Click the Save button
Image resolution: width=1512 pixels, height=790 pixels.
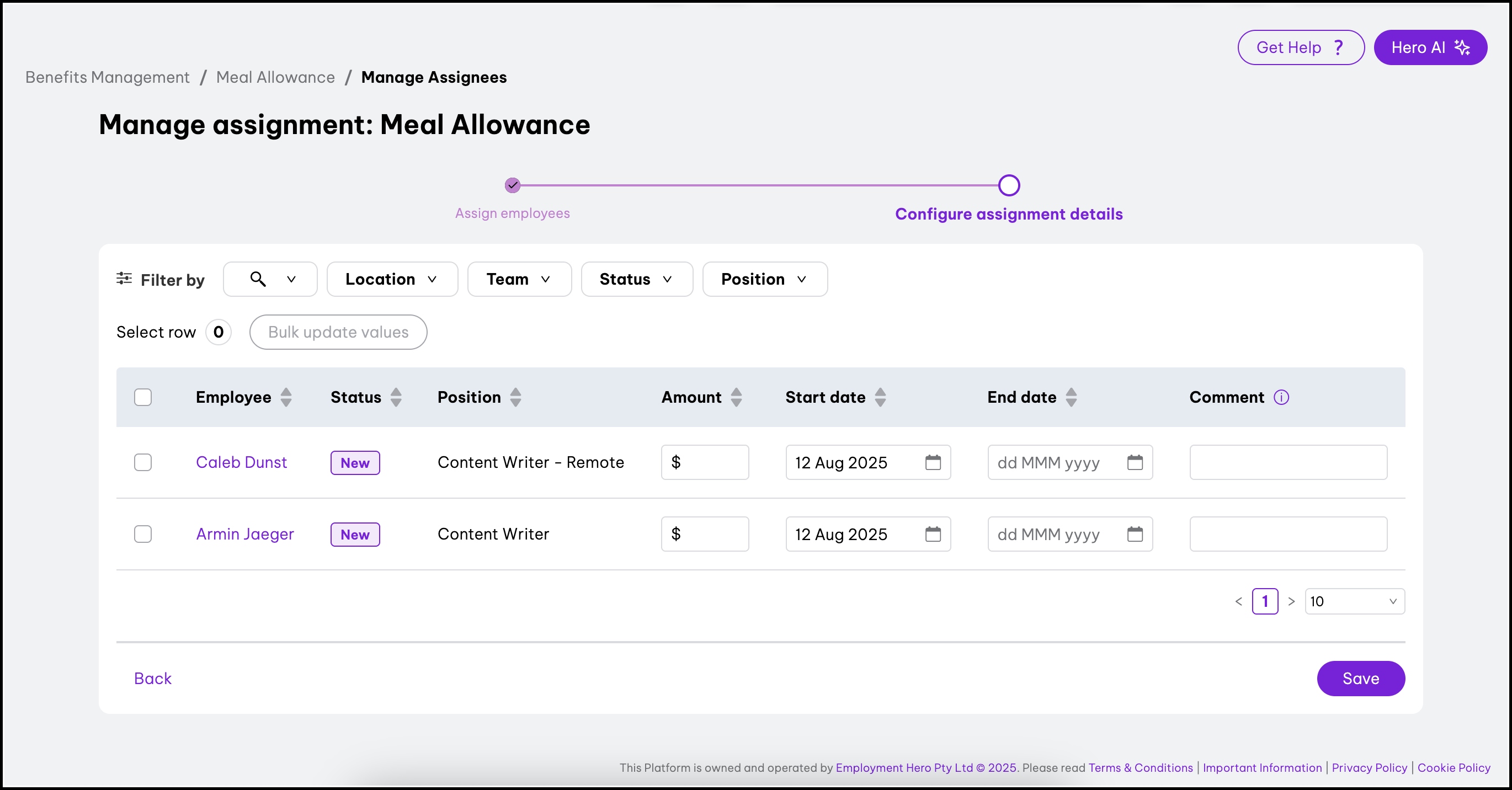click(x=1360, y=679)
